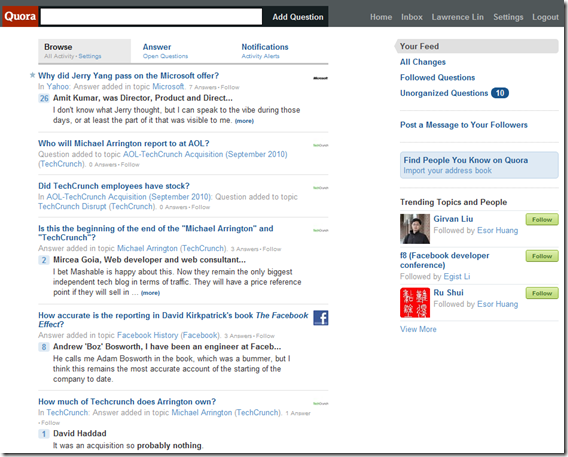568x457 pixels.
Task: Open the Yahoo topic link
Action: 58,87
